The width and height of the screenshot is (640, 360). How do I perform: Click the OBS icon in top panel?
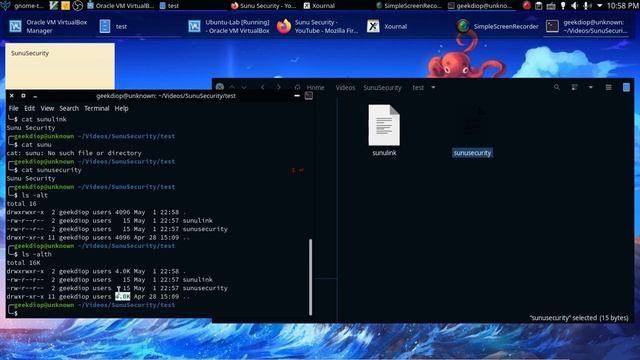click(x=78, y=6)
